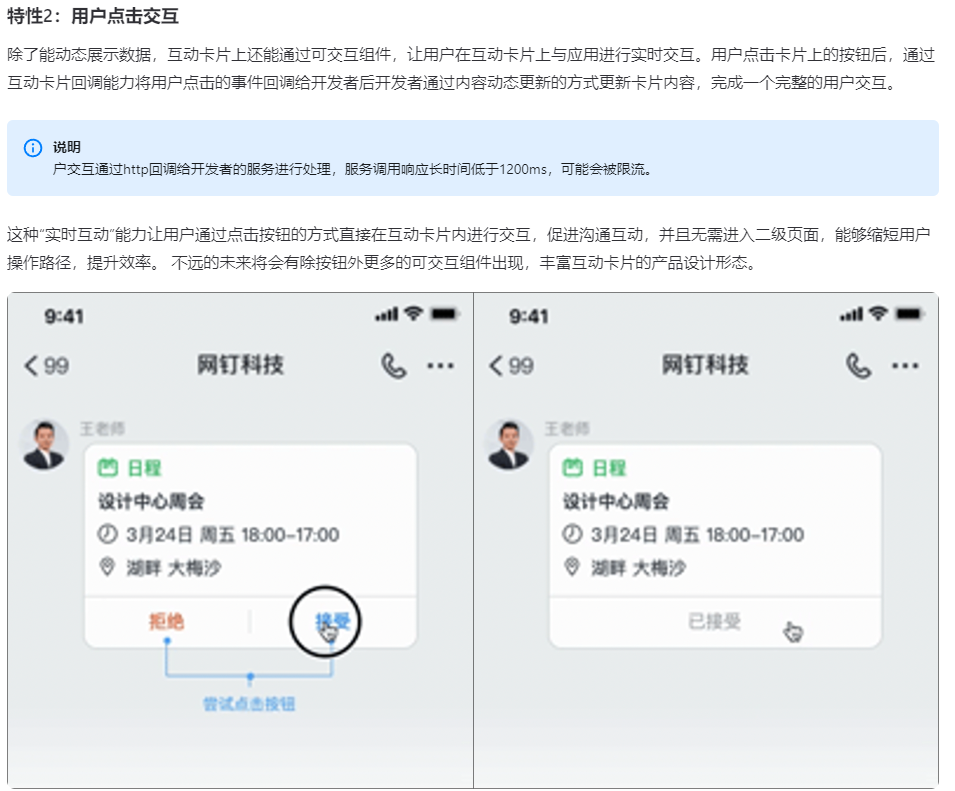The width and height of the screenshot is (955, 791).
Task: Click 设计中心周会 title on 已接受 card
Action: click(616, 501)
